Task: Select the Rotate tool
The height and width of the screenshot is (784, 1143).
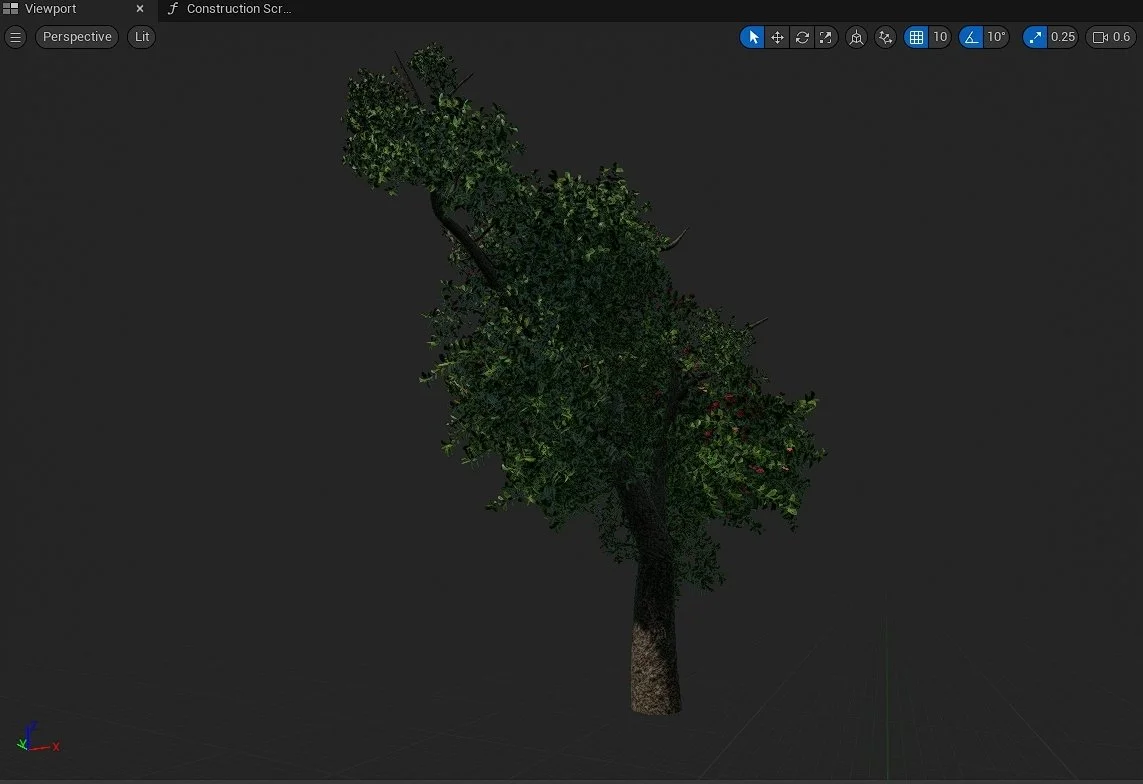Action: point(802,37)
